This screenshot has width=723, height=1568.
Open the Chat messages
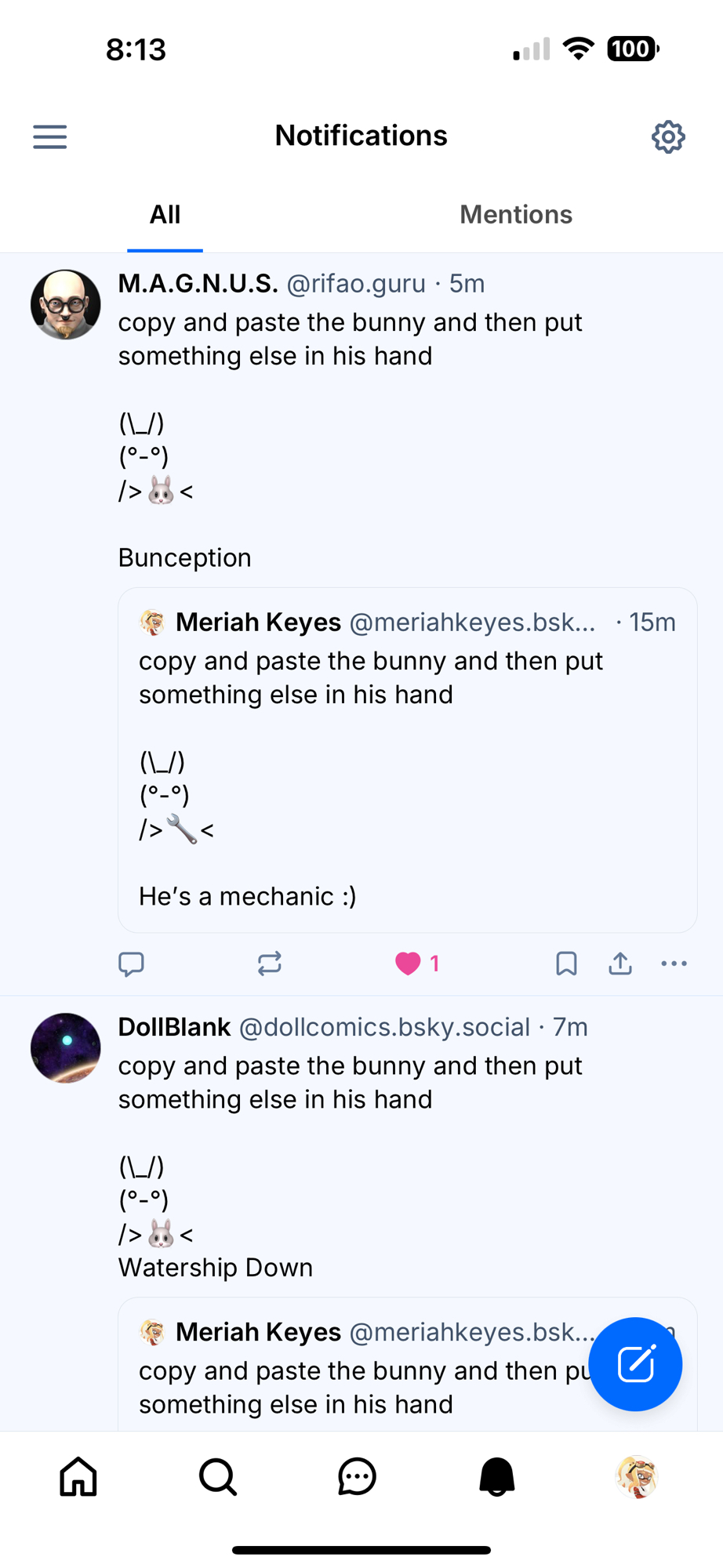coord(358,1477)
